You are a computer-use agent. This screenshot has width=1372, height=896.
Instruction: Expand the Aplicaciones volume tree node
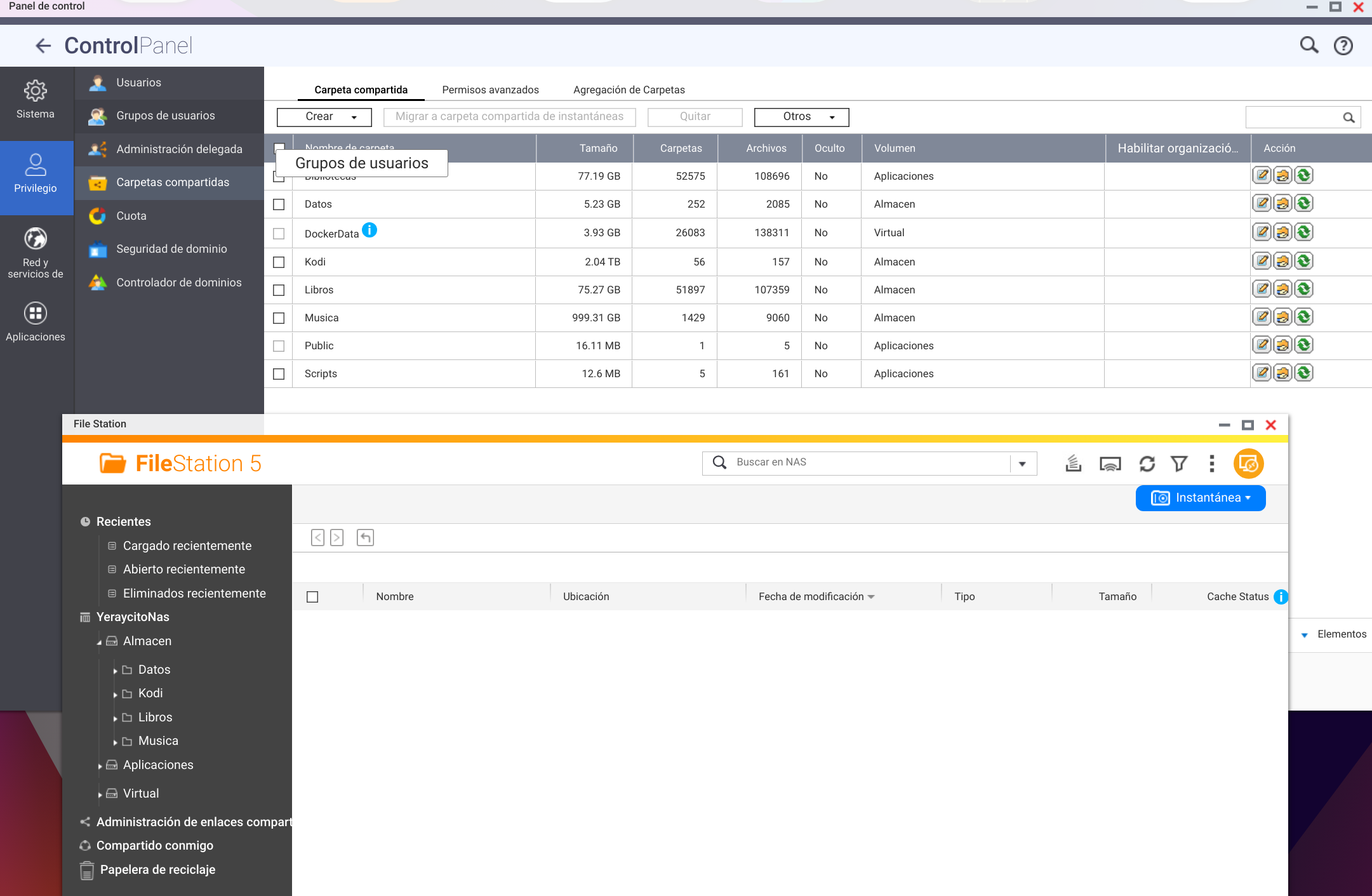[x=100, y=766]
